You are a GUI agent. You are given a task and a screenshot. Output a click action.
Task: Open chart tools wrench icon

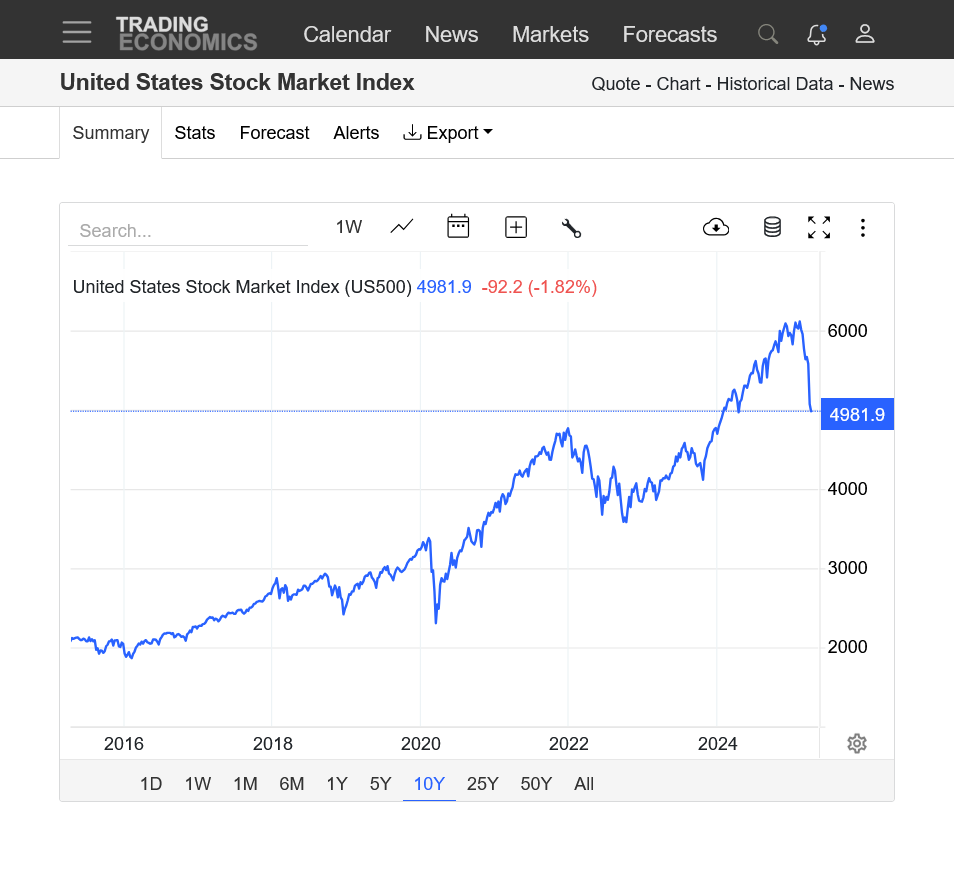click(x=571, y=228)
